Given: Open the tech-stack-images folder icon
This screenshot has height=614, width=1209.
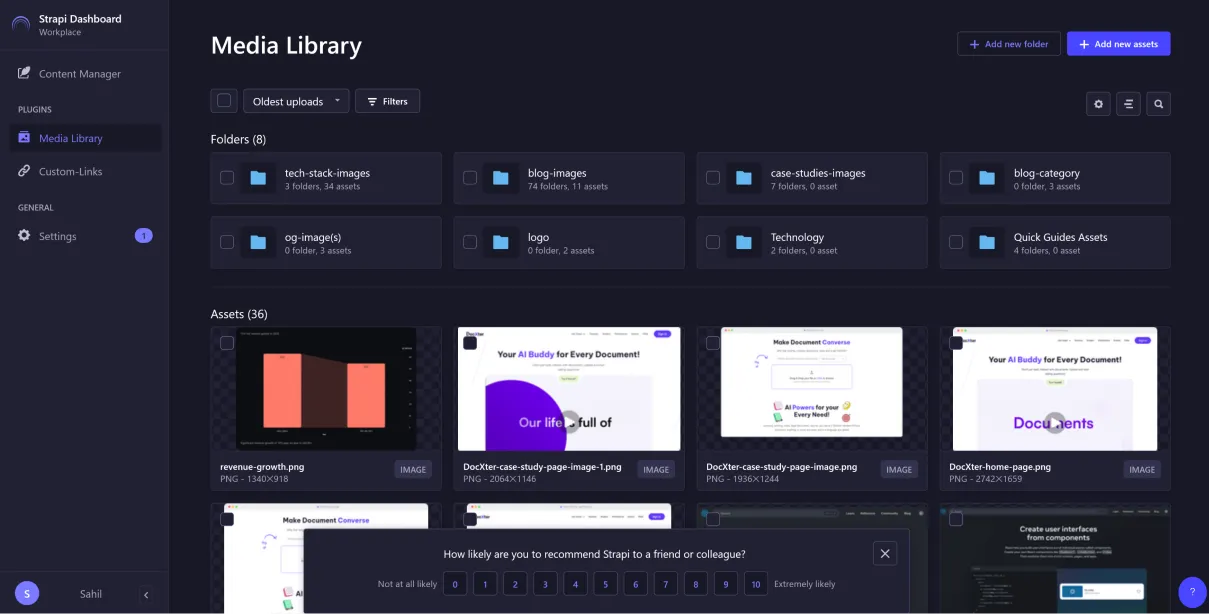Looking at the screenshot, I should [x=258, y=178].
